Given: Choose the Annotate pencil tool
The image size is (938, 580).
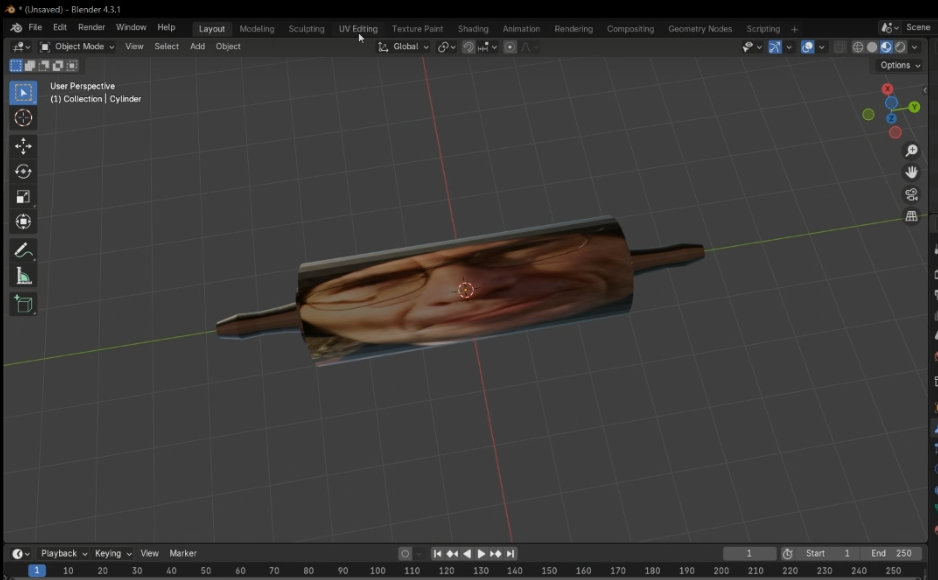Looking at the screenshot, I should 23,251.
